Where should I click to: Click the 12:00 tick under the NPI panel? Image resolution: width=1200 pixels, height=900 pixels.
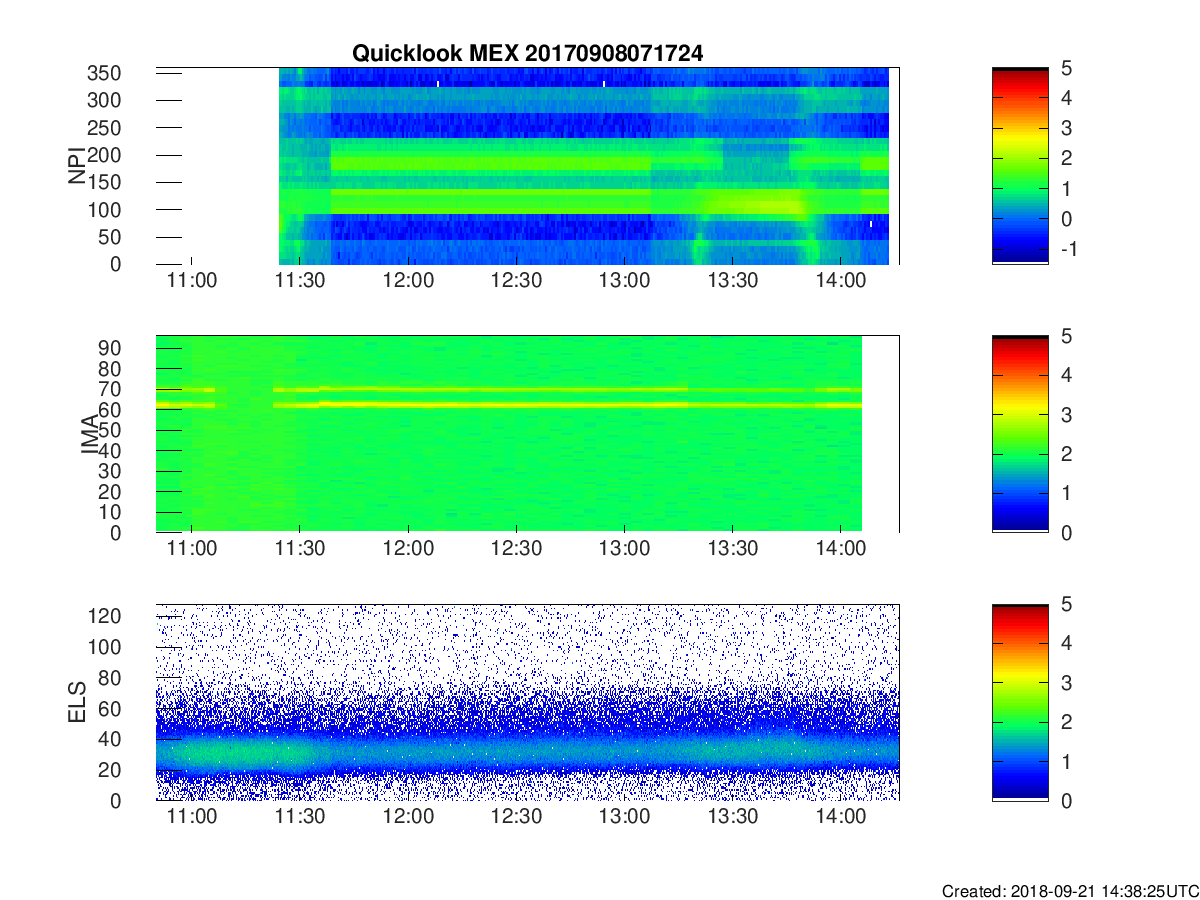click(x=408, y=281)
